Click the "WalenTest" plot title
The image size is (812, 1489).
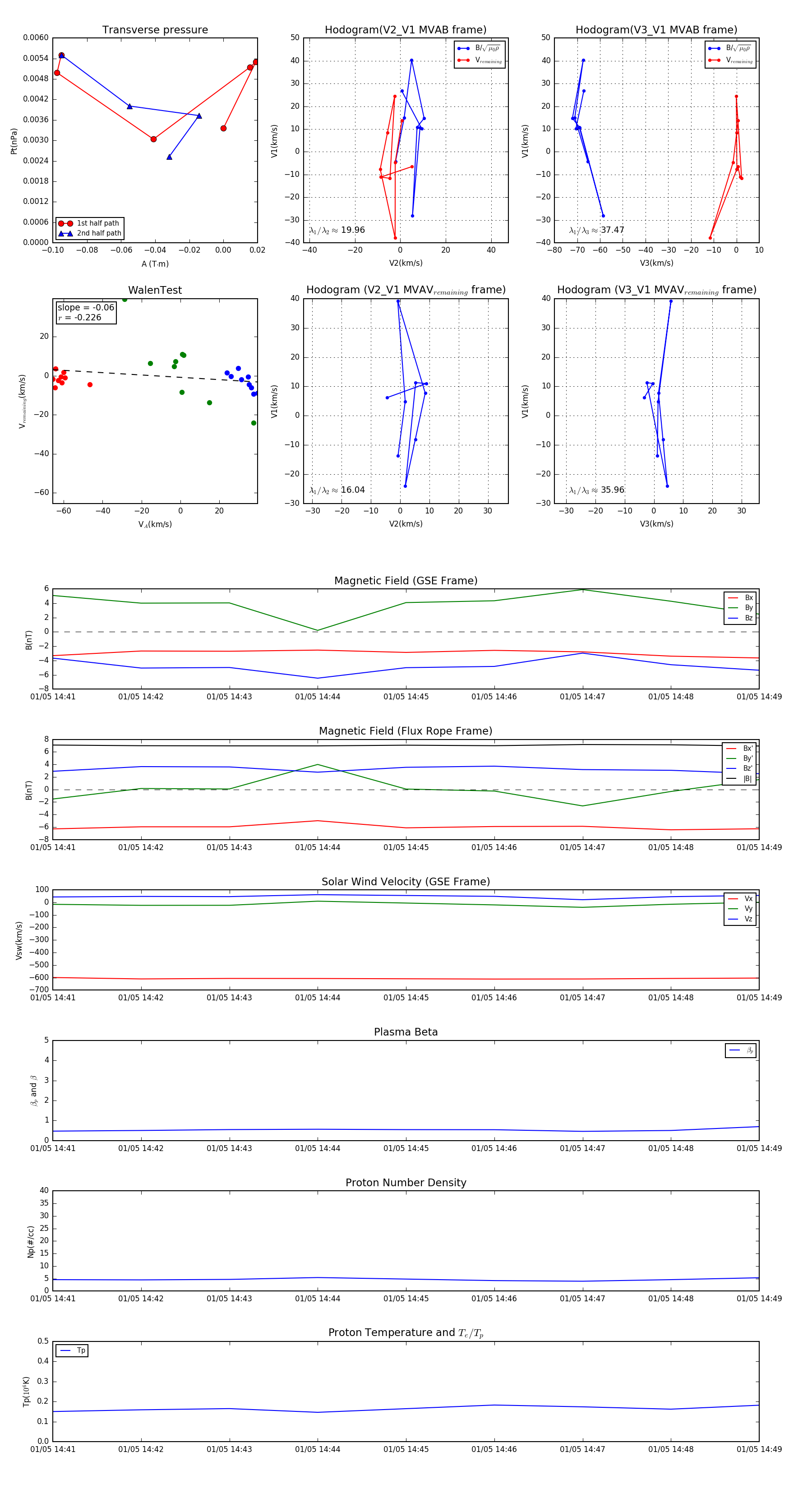pos(155,290)
